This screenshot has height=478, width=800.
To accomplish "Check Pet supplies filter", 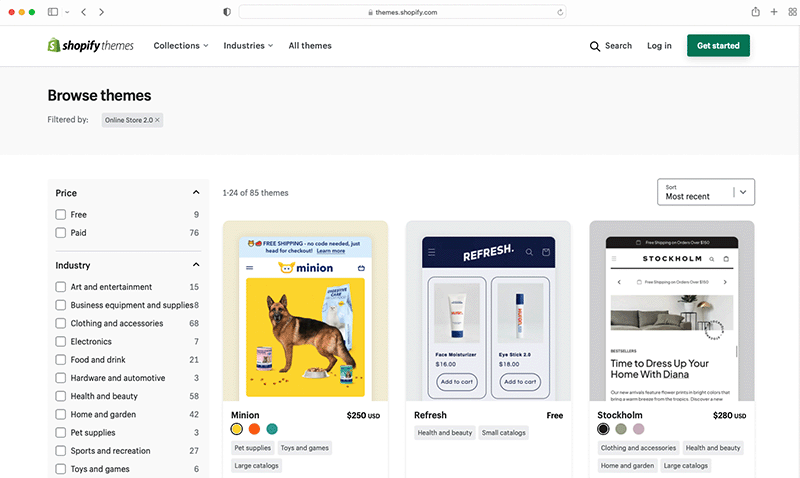I will pyautogui.click(x=61, y=433).
